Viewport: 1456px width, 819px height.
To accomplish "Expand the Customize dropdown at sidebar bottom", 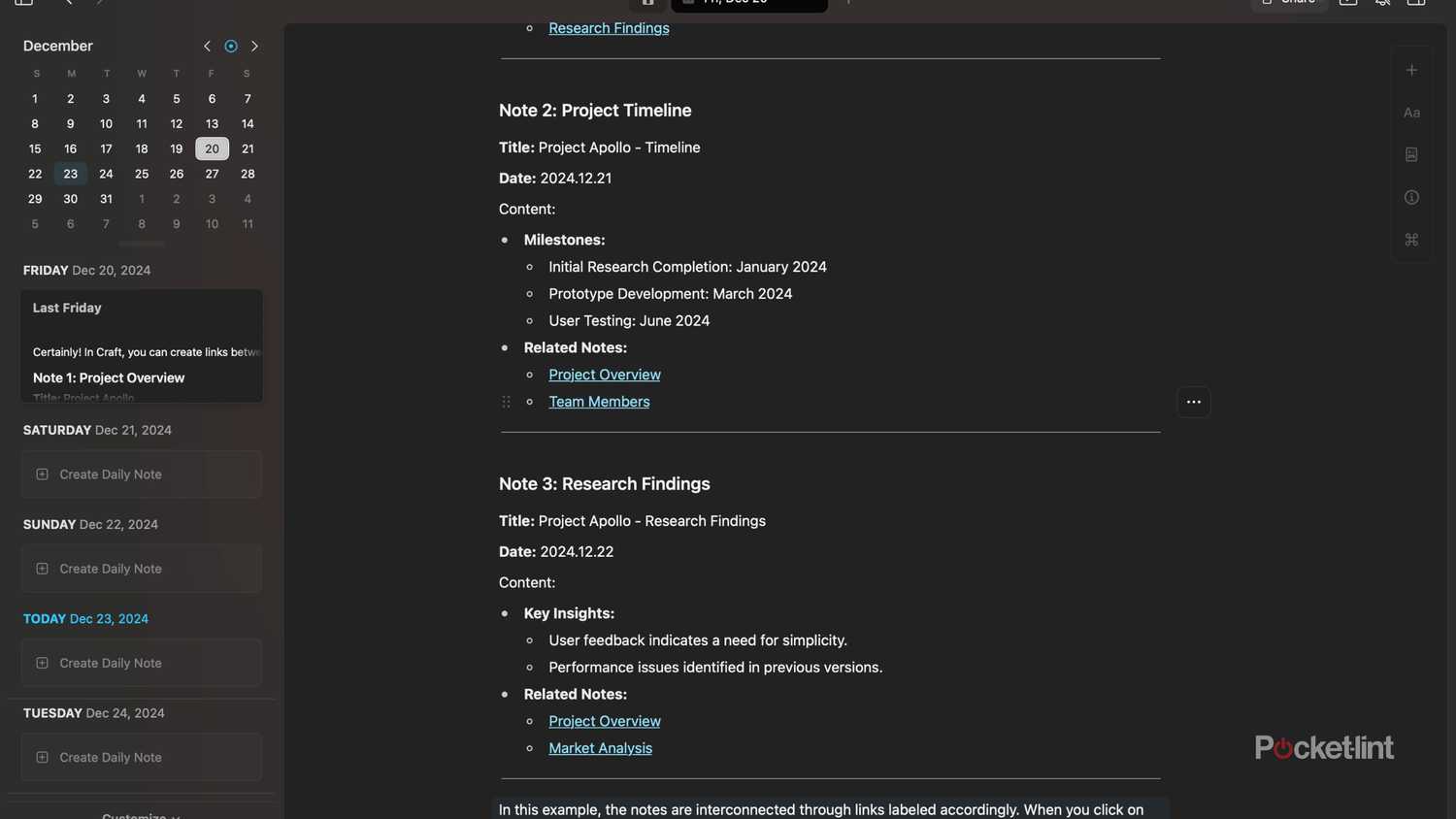I will point(141,815).
